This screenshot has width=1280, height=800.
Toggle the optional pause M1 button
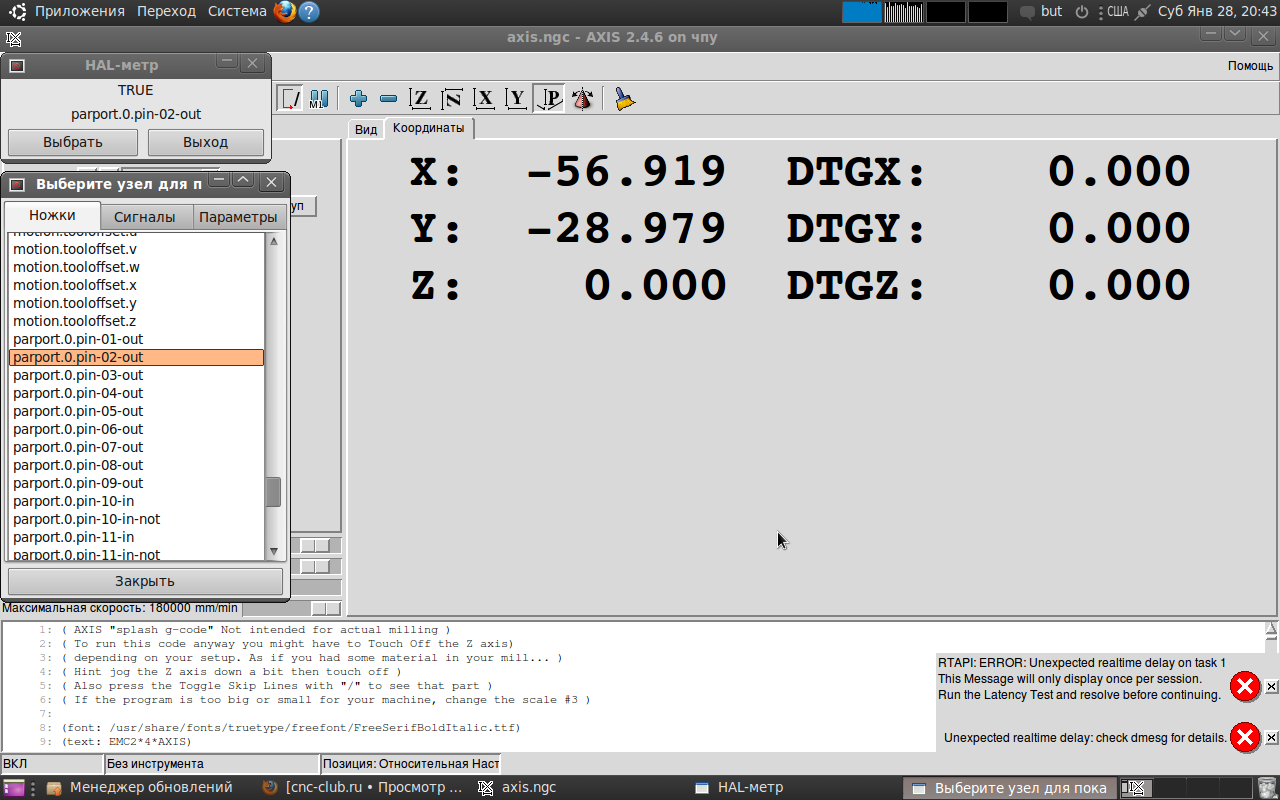pos(319,99)
